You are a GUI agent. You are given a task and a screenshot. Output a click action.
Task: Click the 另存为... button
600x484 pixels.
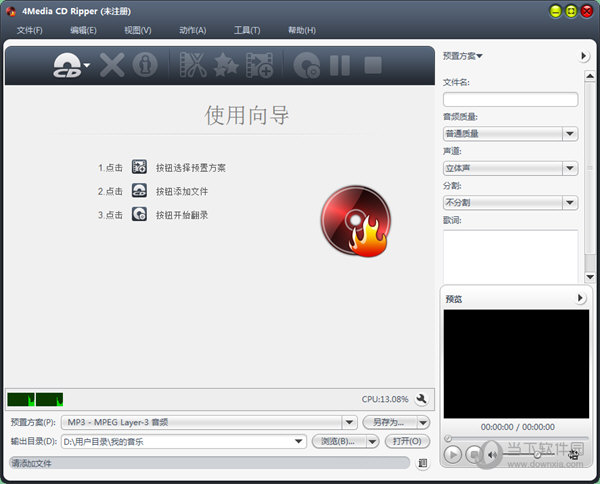(x=389, y=422)
